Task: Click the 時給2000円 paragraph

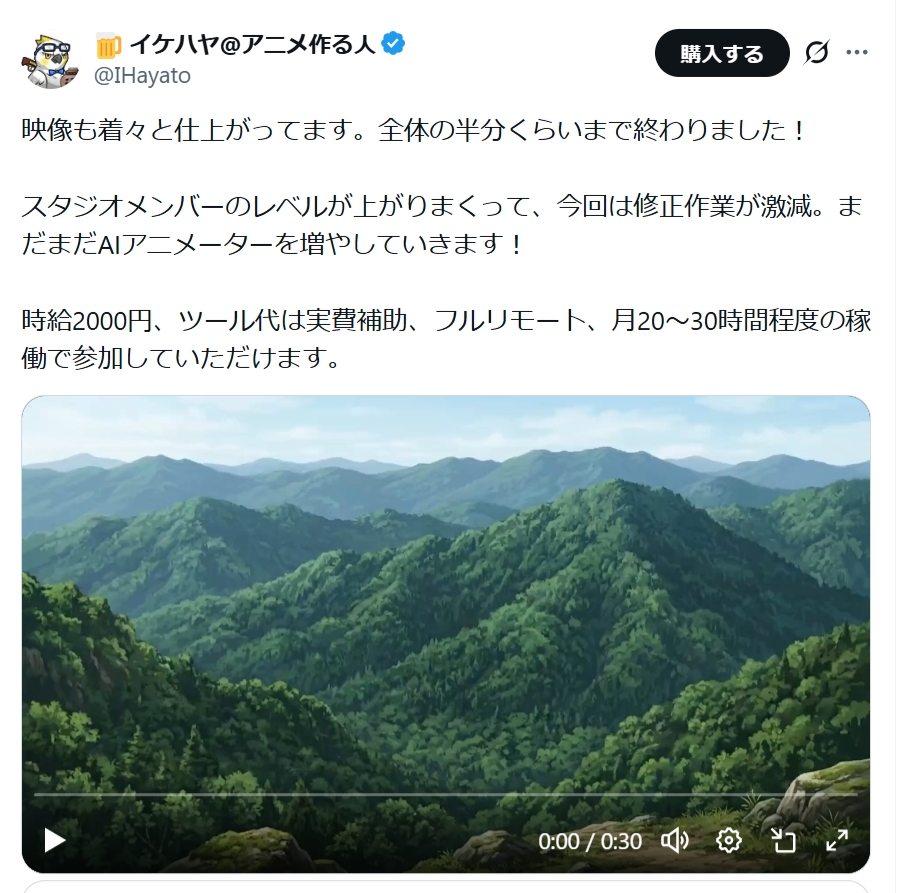Action: click(x=446, y=339)
